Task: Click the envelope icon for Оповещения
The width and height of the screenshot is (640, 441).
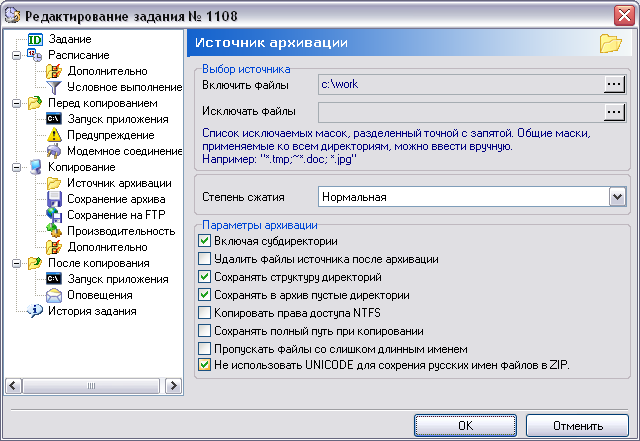Action: (x=54, y=295)
